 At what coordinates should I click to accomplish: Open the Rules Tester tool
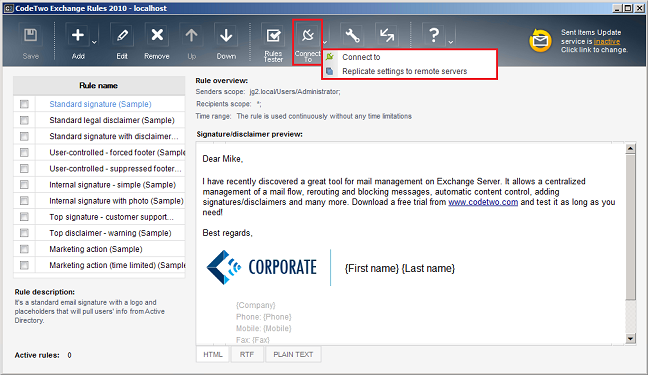[273, 36]
